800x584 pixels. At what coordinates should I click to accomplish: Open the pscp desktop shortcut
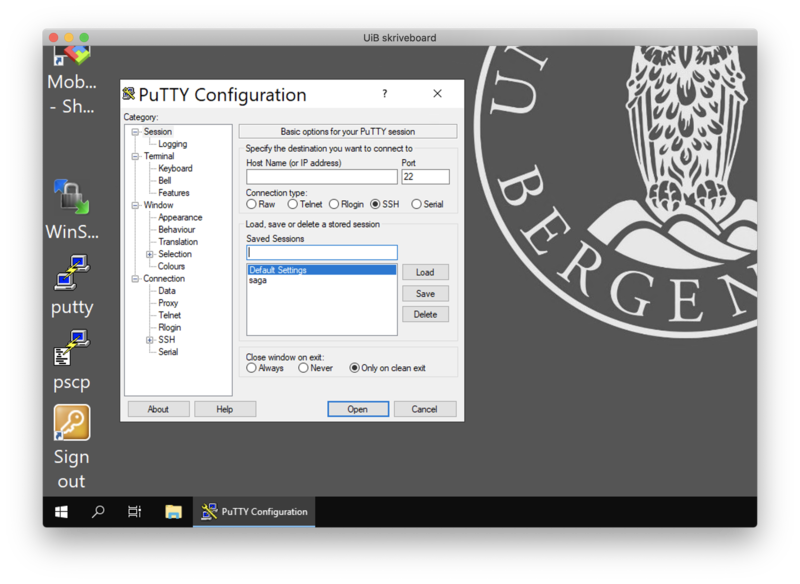coord(71,346)
